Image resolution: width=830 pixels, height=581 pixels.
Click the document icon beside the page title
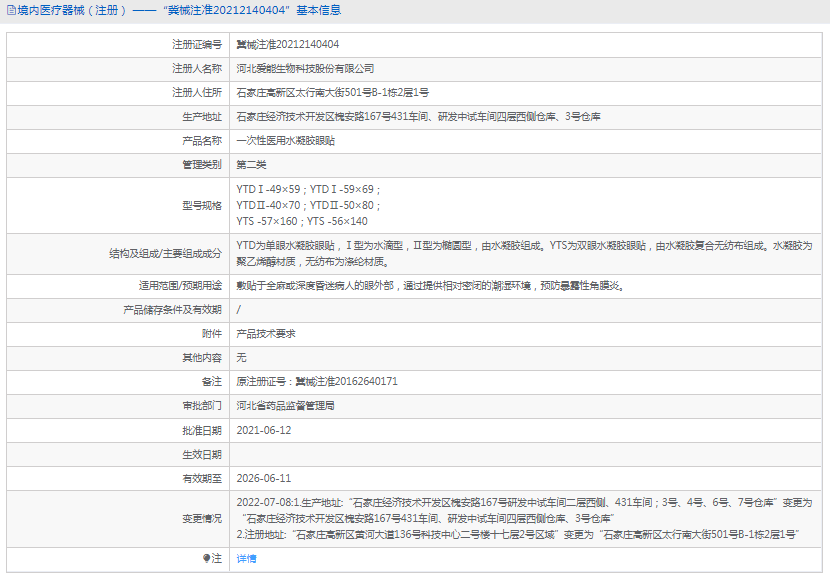coord(10,11)
